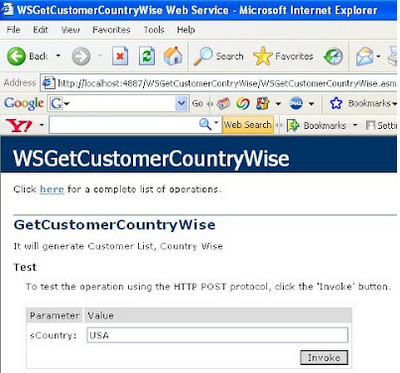Image resolution: width=400 pixels, height=373 pixels.
Task: Click the Dell logo icon
Action: pos(296,104)
